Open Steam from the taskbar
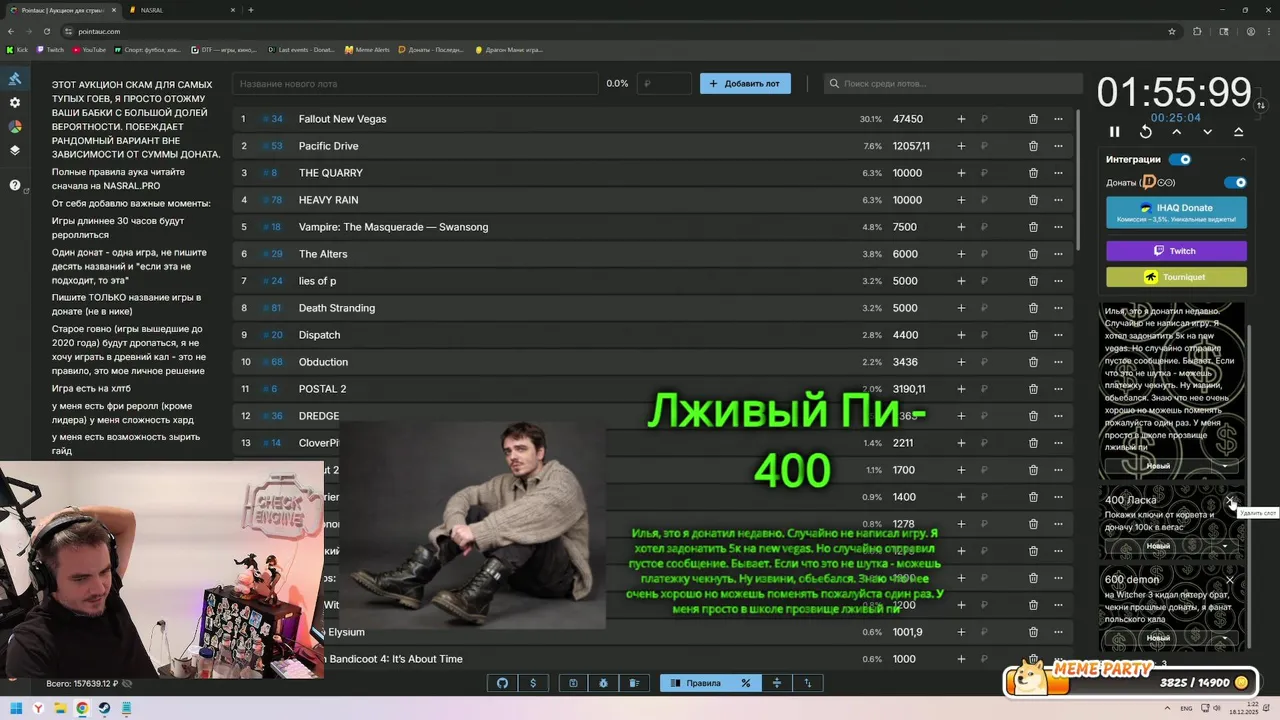The image size is (1280, 720). [x=104, y=708]
